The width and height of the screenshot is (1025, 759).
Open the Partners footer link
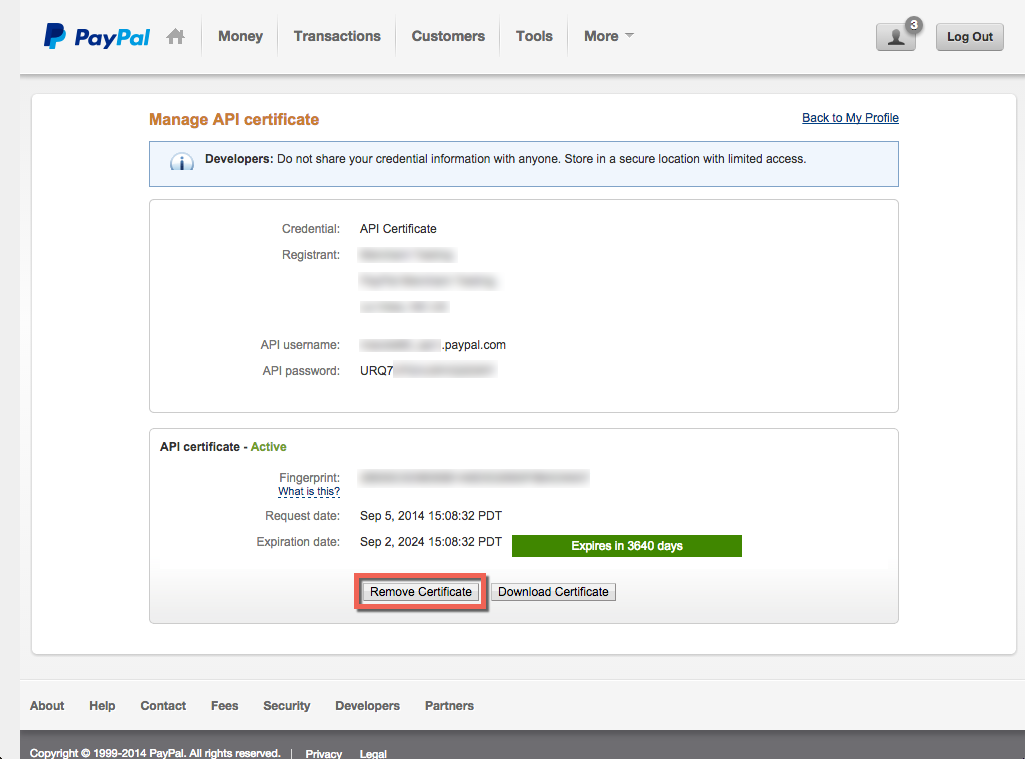point(449,705)
